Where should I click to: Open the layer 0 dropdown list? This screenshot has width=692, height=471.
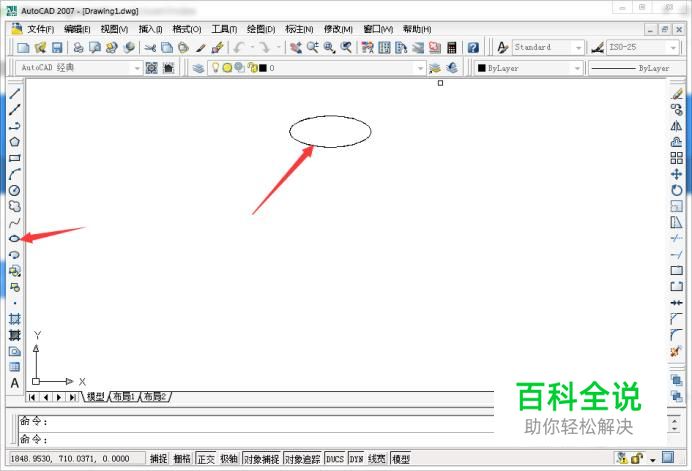click(420, 68)
